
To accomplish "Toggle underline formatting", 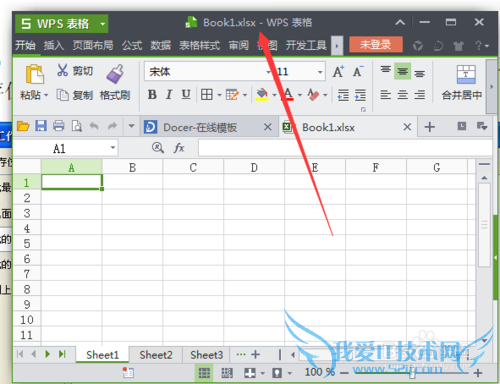I will (x=186, y=95).
